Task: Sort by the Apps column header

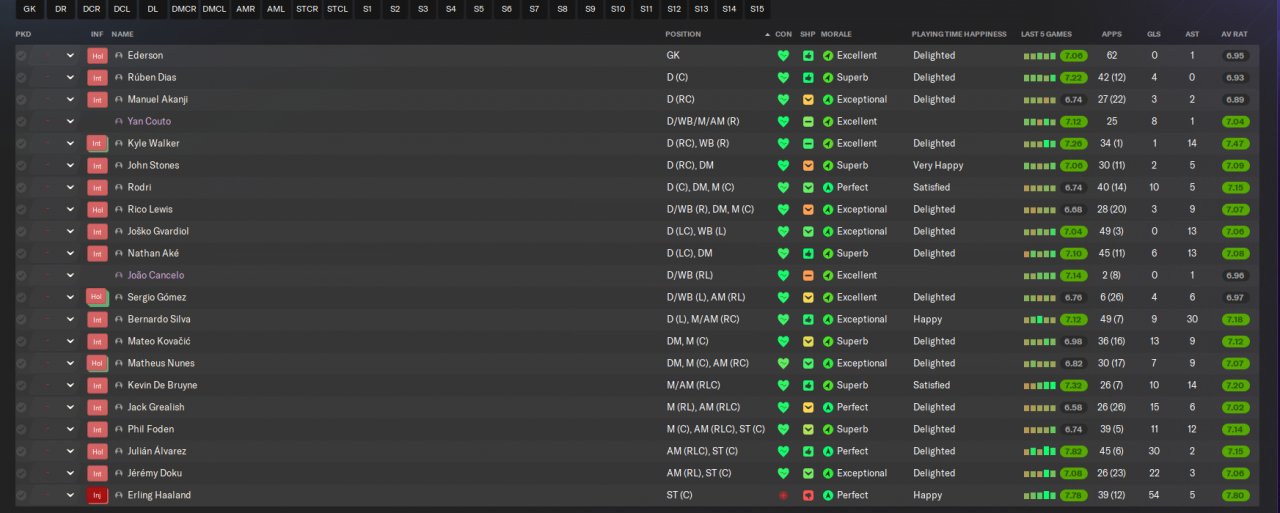Action: (x=1111, y=34)
